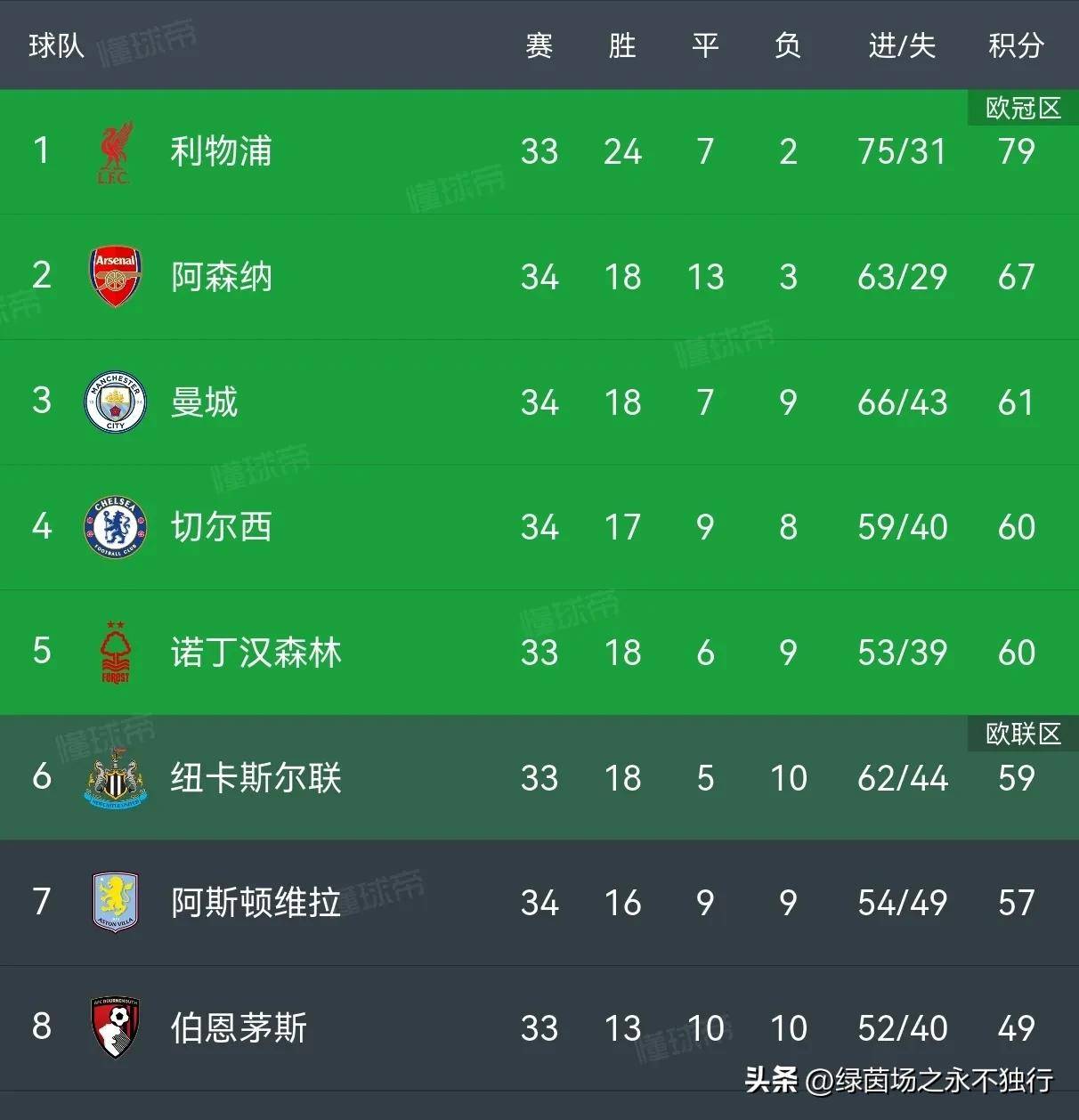Tap the Nottingham Forest tree logo
The height and width of the screenshot is (1120, 1079).
click(115, 653)
